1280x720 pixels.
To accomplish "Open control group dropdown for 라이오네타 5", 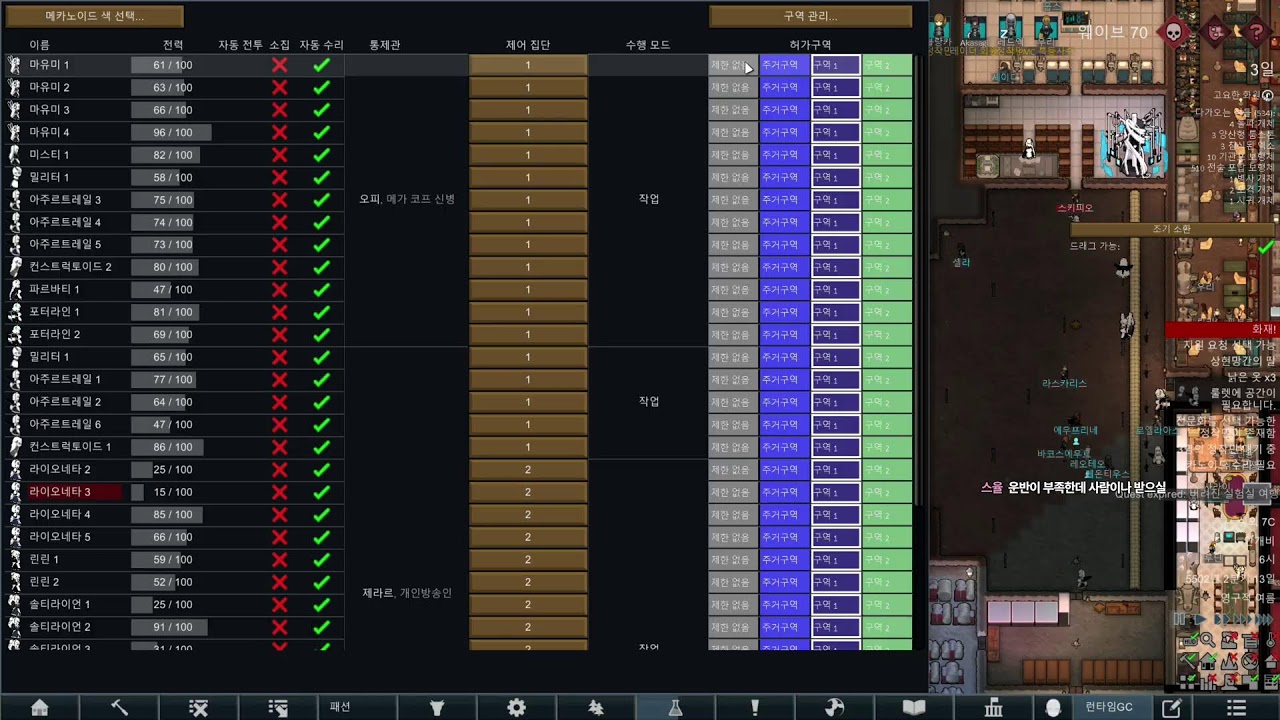I will click(x=528, y=537).
